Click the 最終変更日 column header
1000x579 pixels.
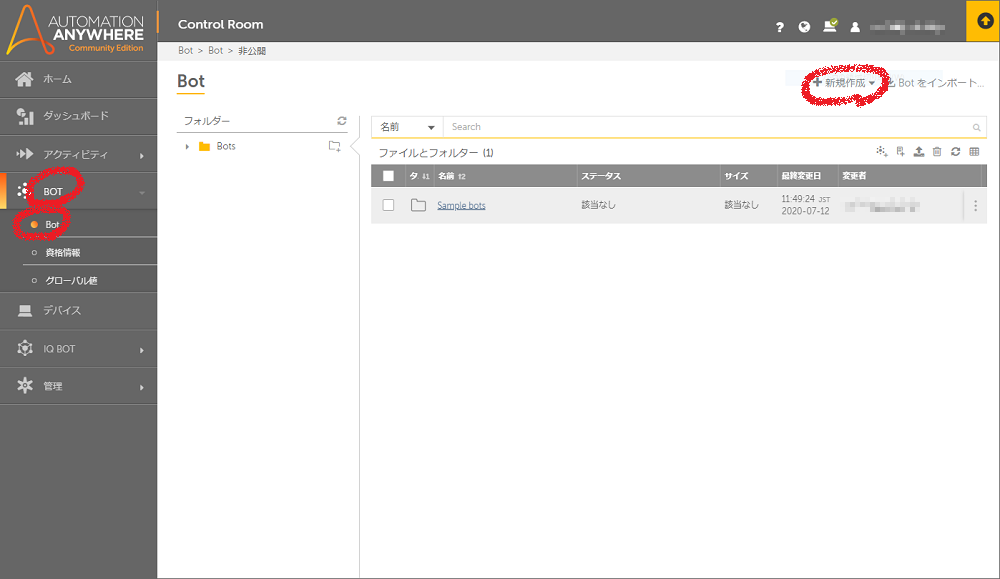coord(801,176)
